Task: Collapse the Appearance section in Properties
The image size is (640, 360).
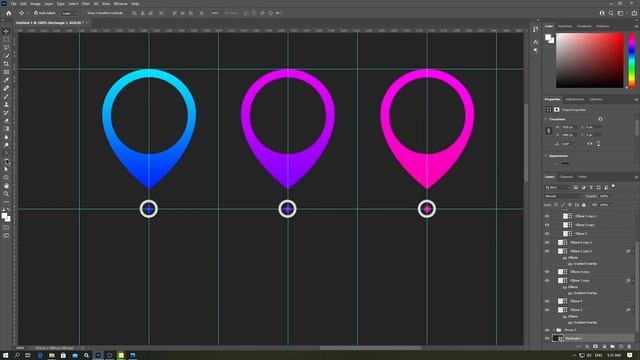Action: click(547, 156)
